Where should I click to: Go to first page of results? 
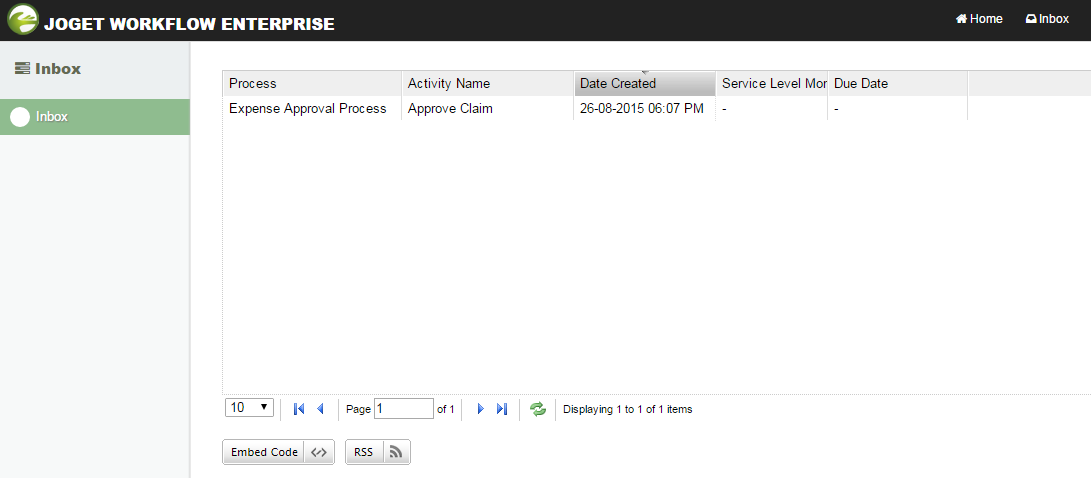(299, 409)
